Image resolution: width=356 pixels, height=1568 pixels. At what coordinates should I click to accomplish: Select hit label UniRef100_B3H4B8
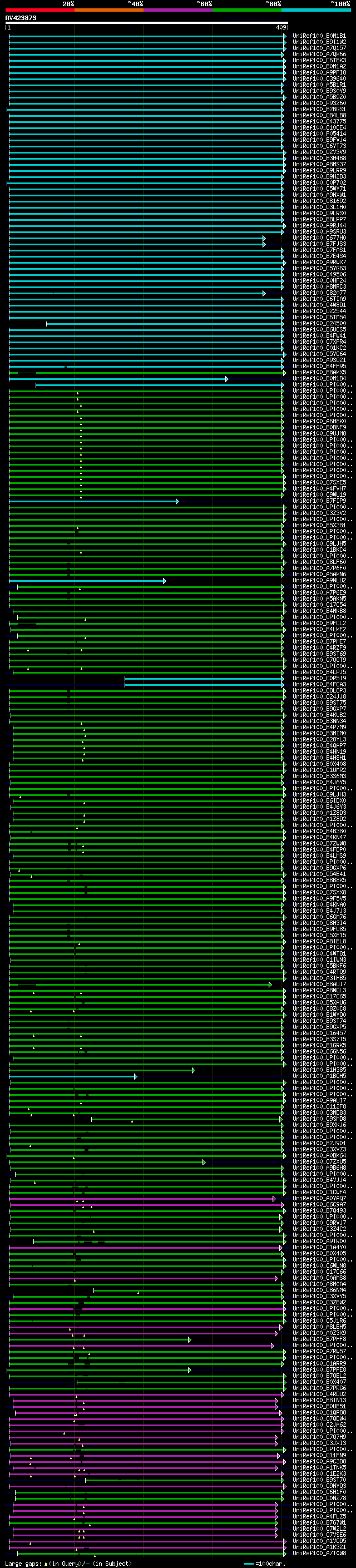(319, 159)
